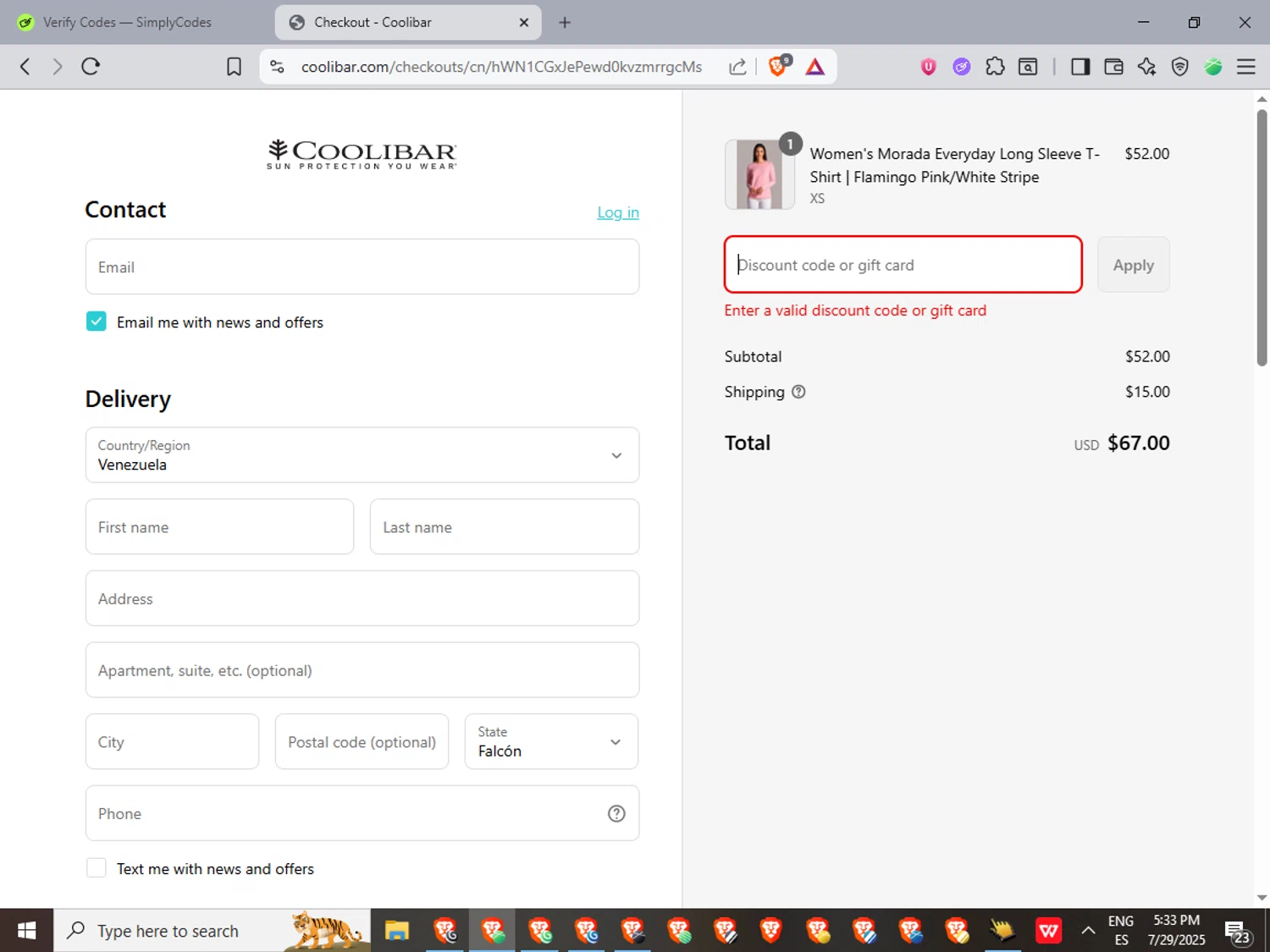Close the Checkout - Coolibar tab
Viewport: 1270px width, 952px height.
(x=523, y=23)
